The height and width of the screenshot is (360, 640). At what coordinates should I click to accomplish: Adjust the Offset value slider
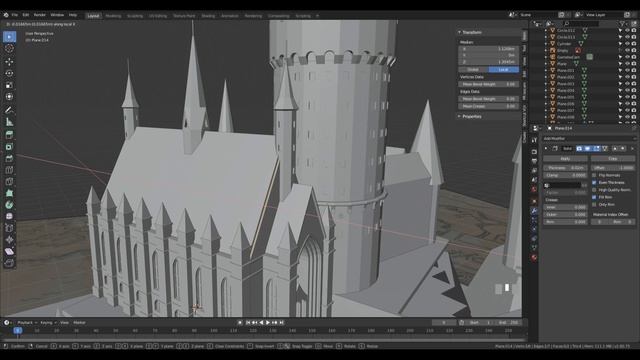coord(613,168)
